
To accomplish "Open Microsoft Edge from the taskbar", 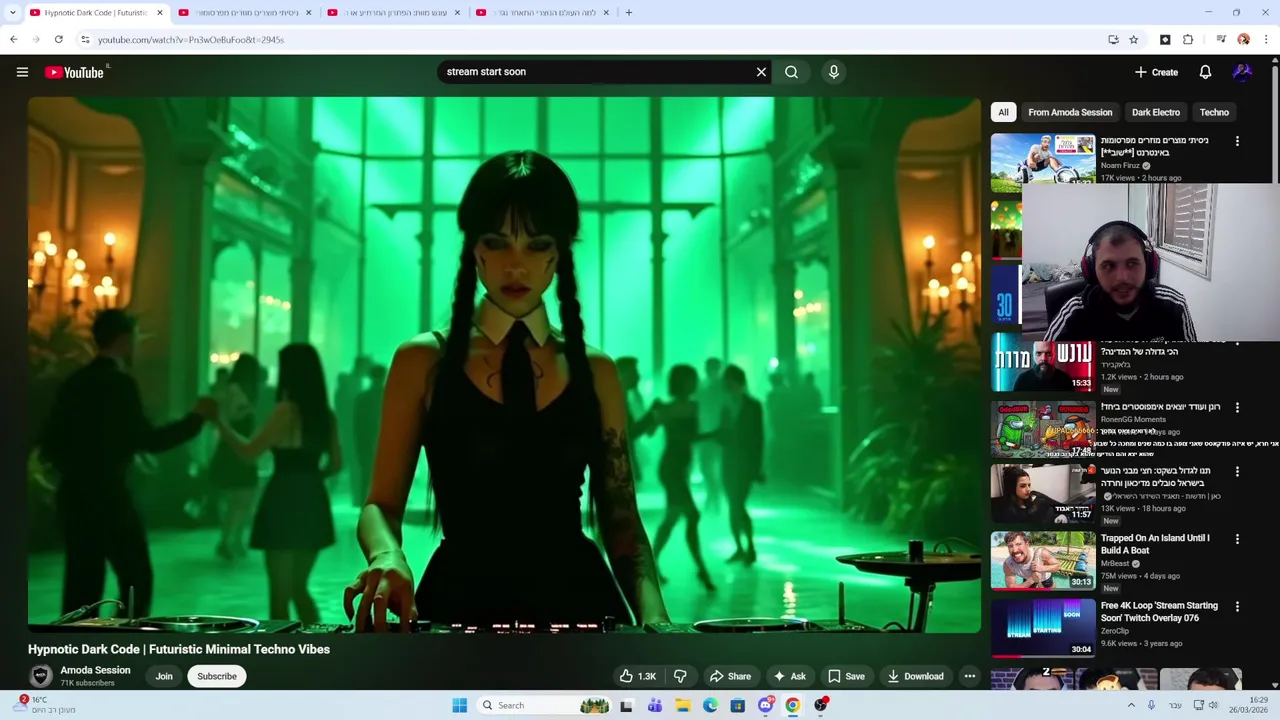I will 710,705.
